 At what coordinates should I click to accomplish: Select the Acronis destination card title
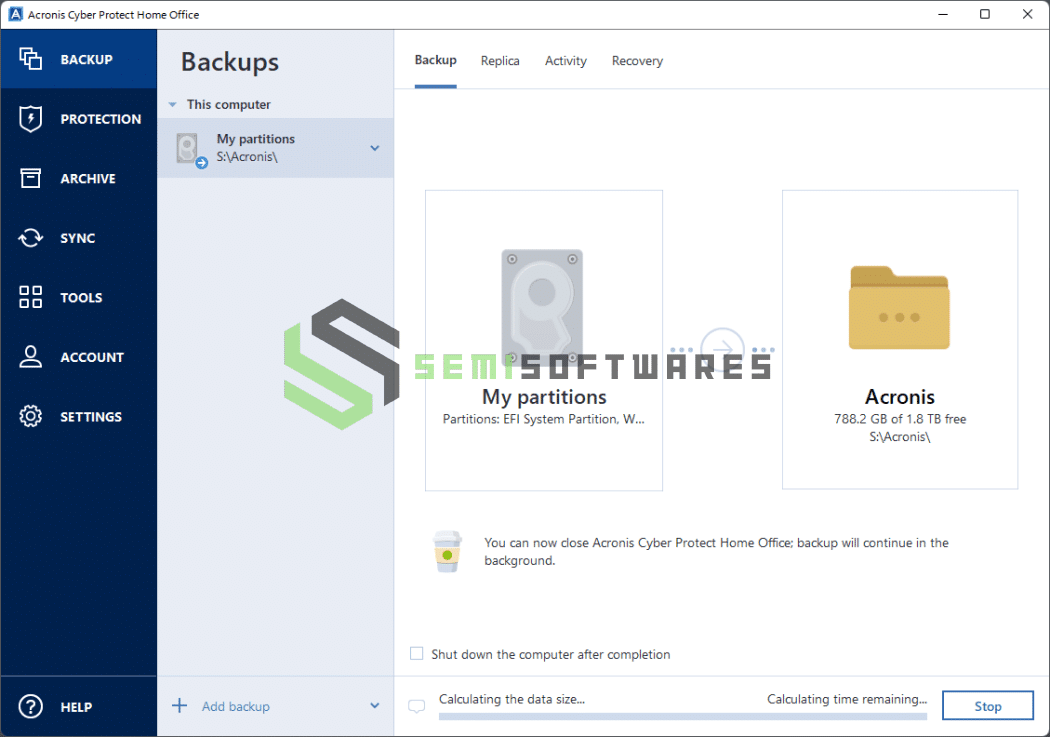899,397
